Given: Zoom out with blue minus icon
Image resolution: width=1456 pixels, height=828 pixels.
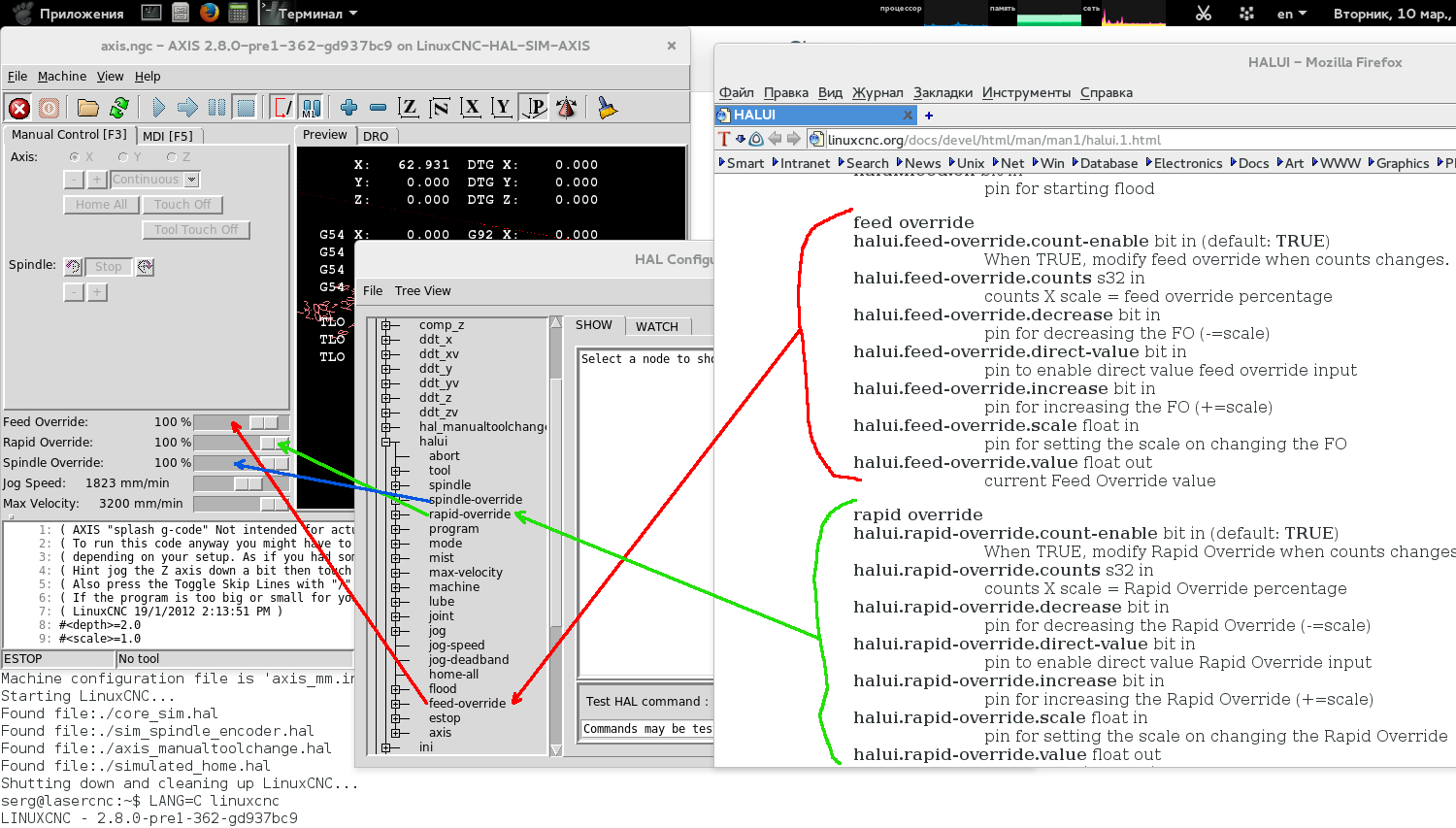Looking at the screenshot, I should [x=379, y=108].
